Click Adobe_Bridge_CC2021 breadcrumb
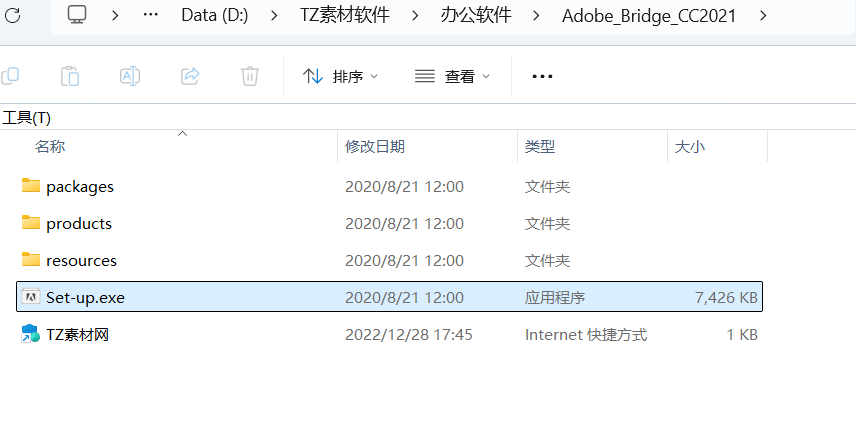This screenshot has height=424, width=856. 649,16
